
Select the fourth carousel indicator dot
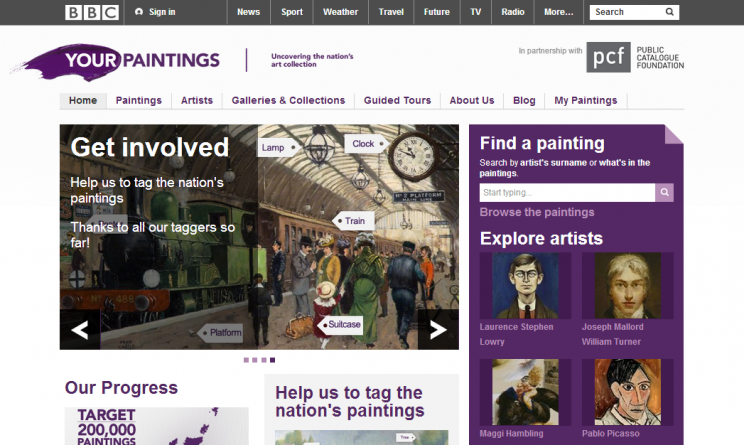(x=272, y=360)
